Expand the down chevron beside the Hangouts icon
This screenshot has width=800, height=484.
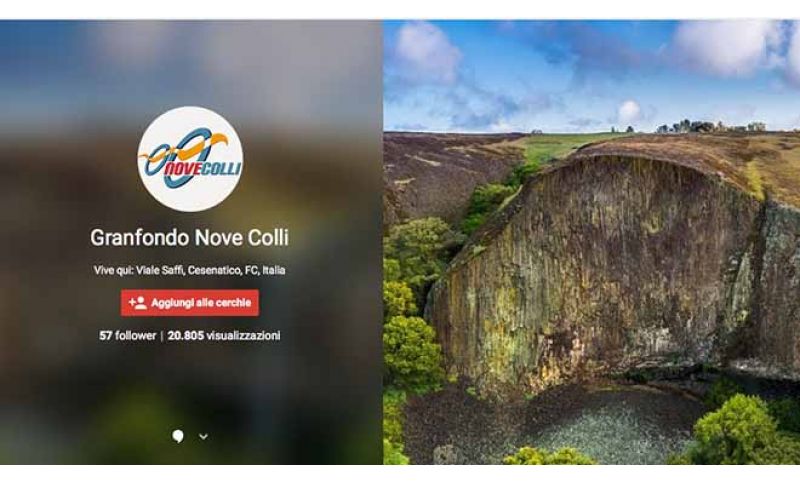[204, 437]
